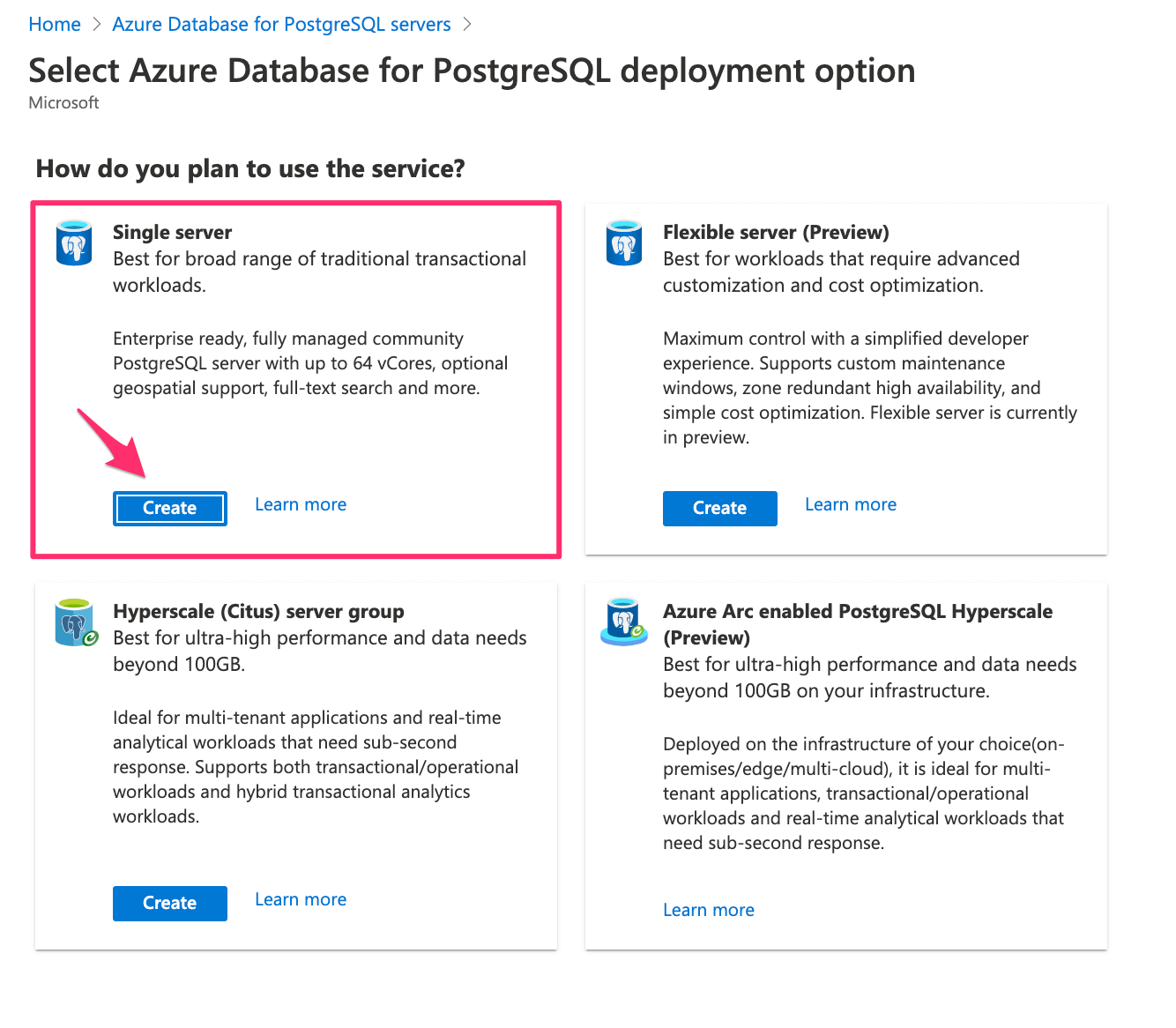Create a Hyperscale (Citus) server group
This screenshot has height=1028, width=1176.
(170, 904)
